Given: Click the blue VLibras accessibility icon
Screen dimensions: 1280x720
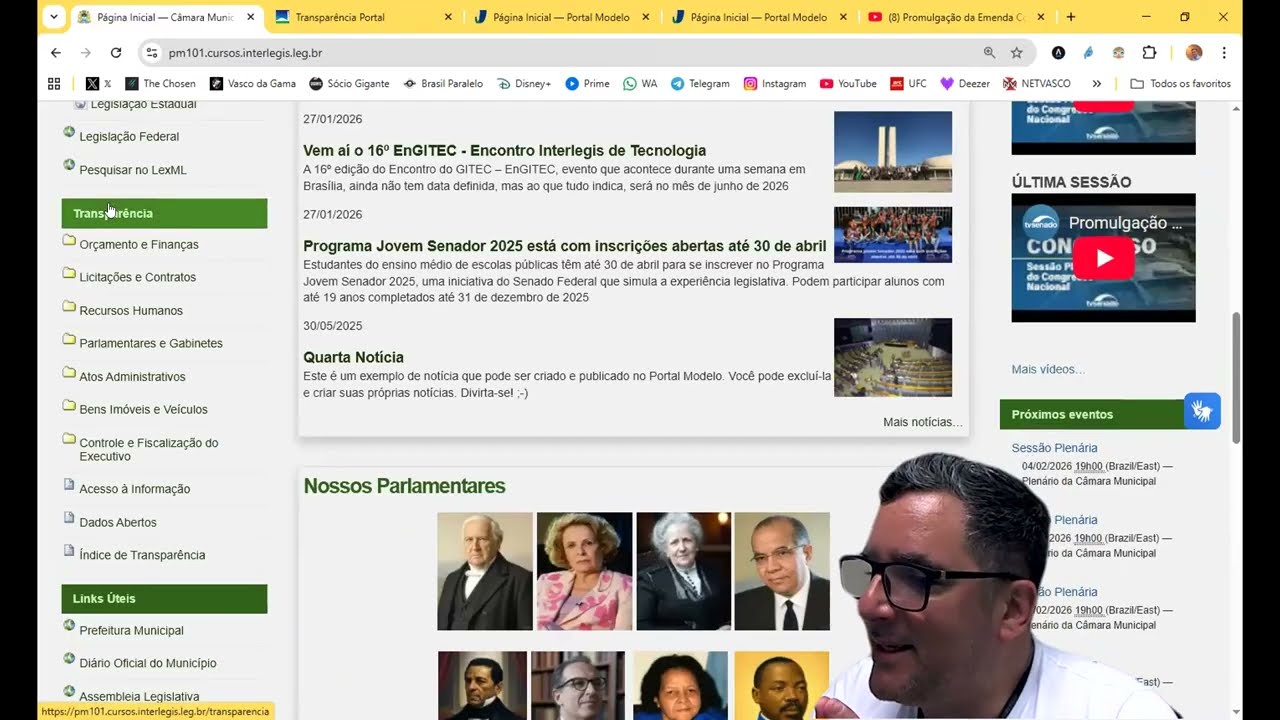Looking at the screenshot, I should [x=1202, y=411].
